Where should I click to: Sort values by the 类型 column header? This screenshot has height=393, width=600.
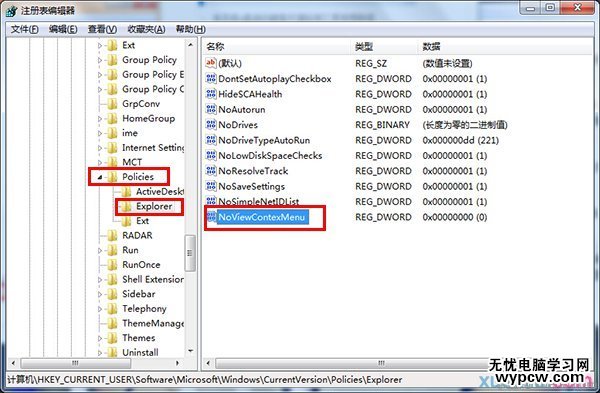coord(385,47)
